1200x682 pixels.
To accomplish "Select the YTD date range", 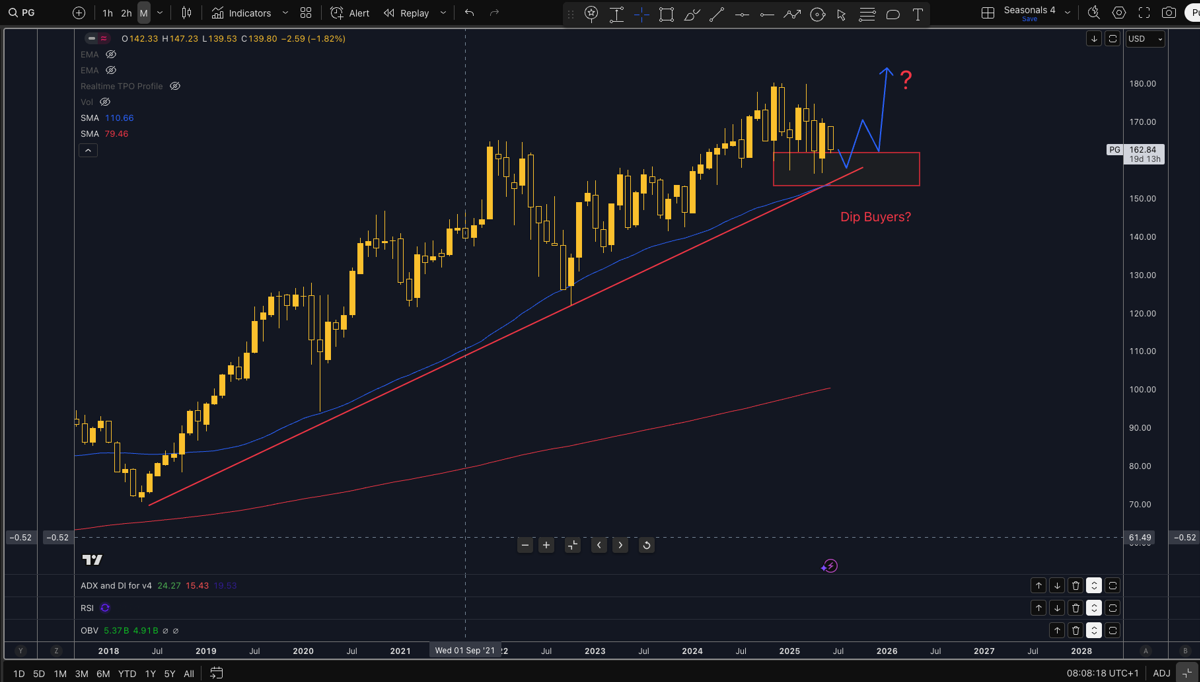I will click(126, 674).
